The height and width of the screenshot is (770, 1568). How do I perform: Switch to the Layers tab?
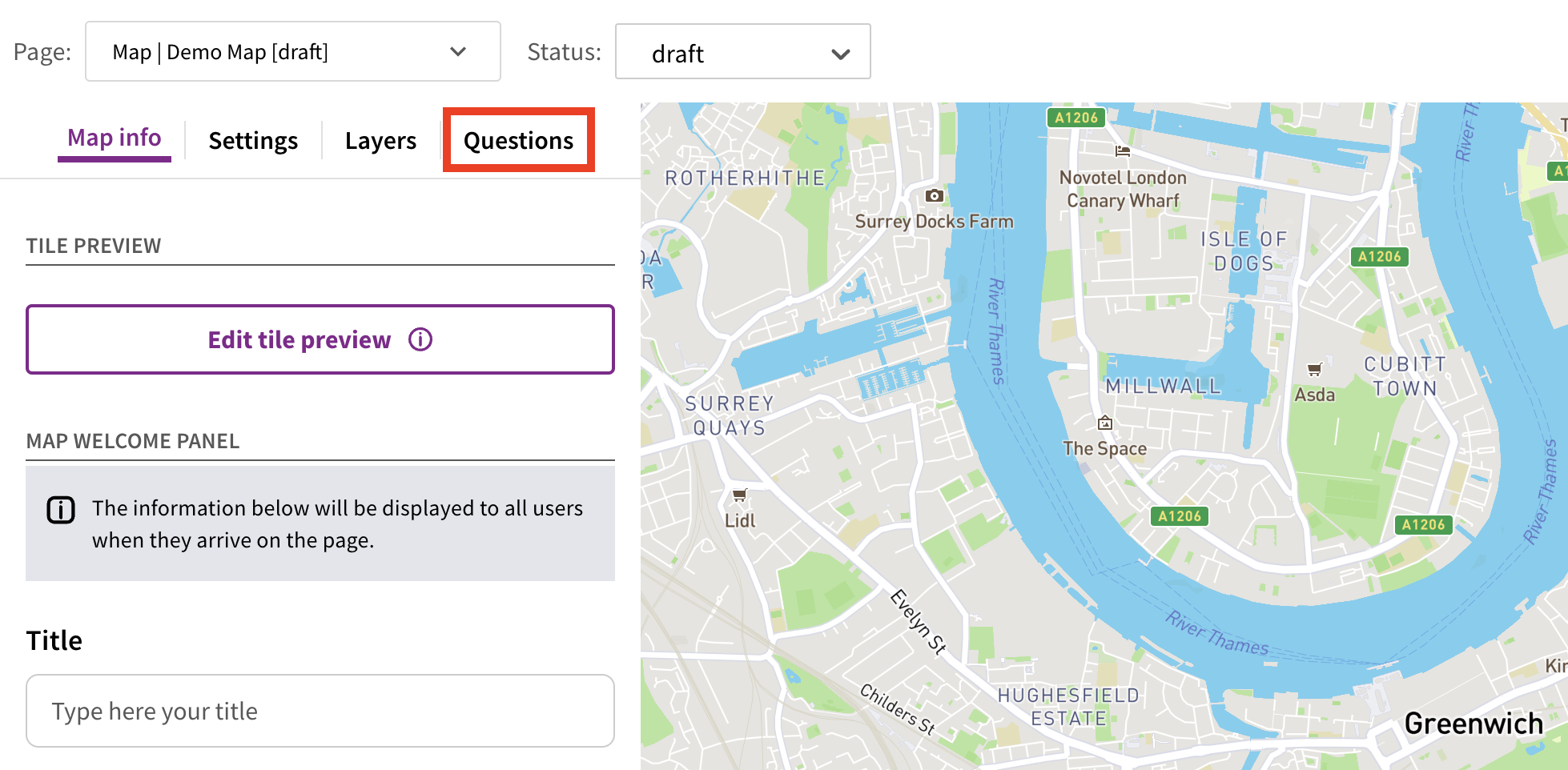pos(380,141)
